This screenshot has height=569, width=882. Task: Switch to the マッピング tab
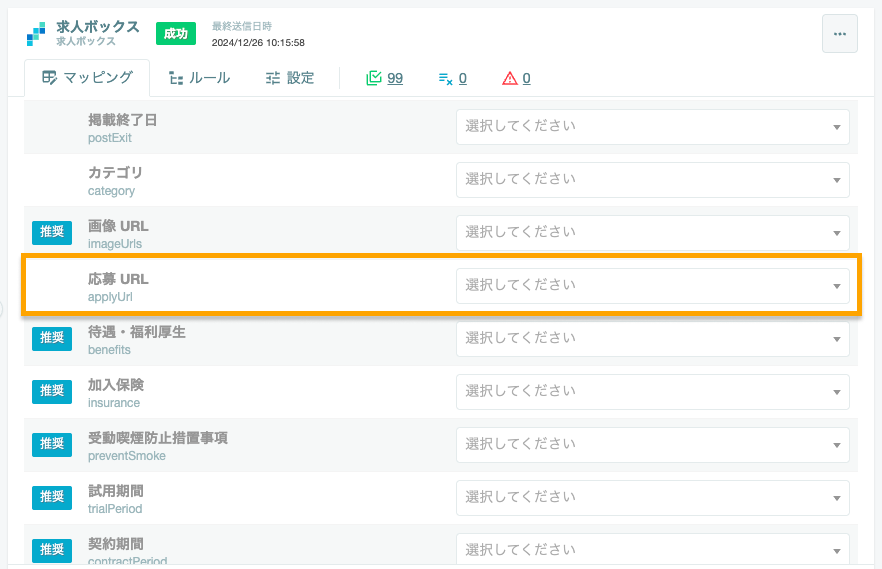[x=87, y=78]
